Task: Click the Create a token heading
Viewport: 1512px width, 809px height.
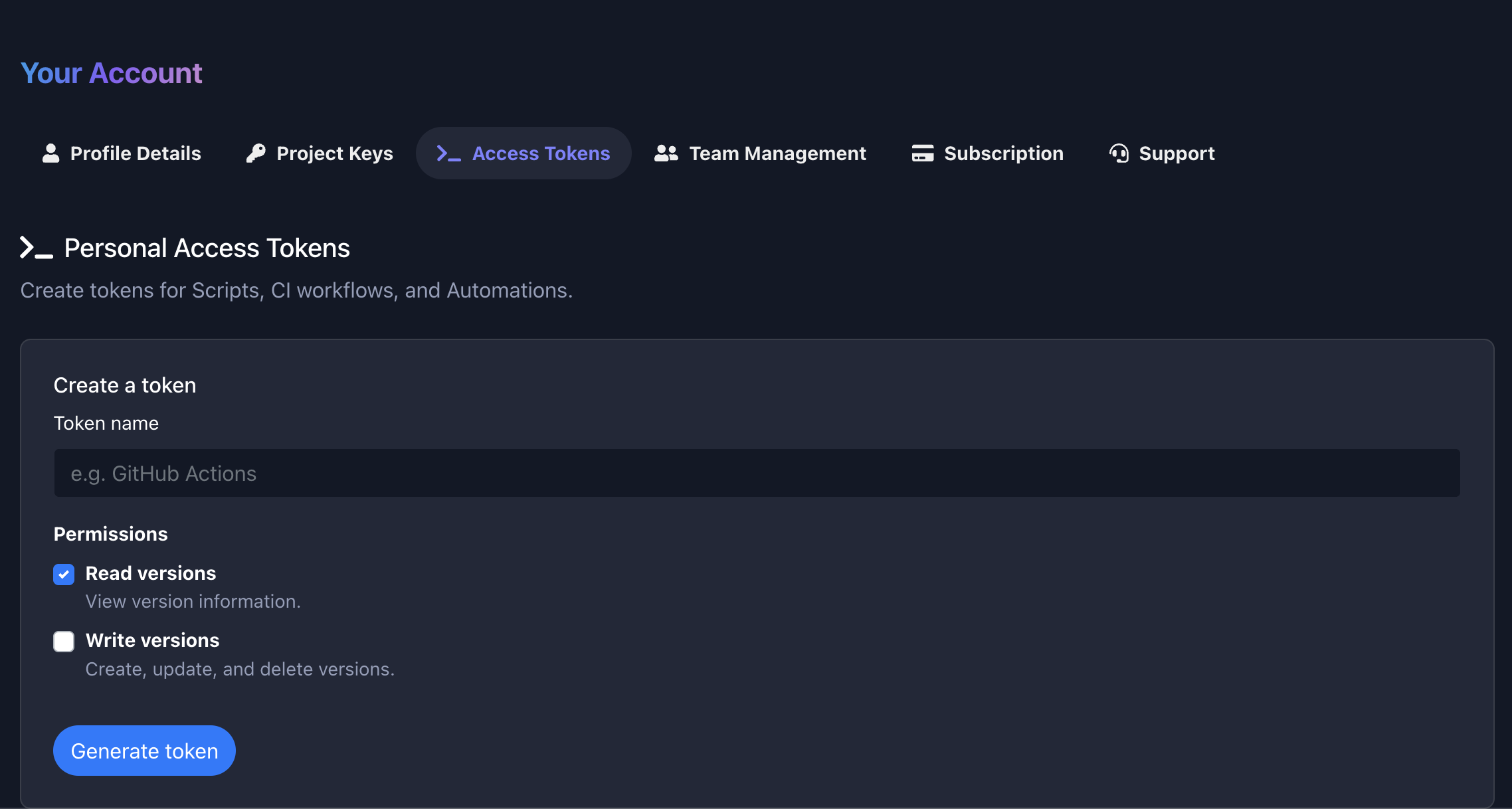Action: [125, 385]
